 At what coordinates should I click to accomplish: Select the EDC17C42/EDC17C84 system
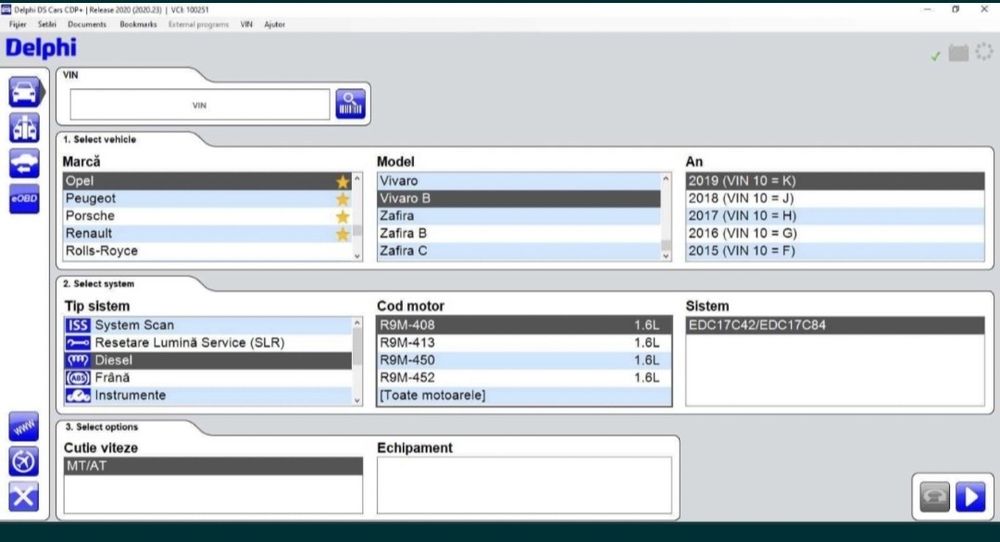point(835,325)
